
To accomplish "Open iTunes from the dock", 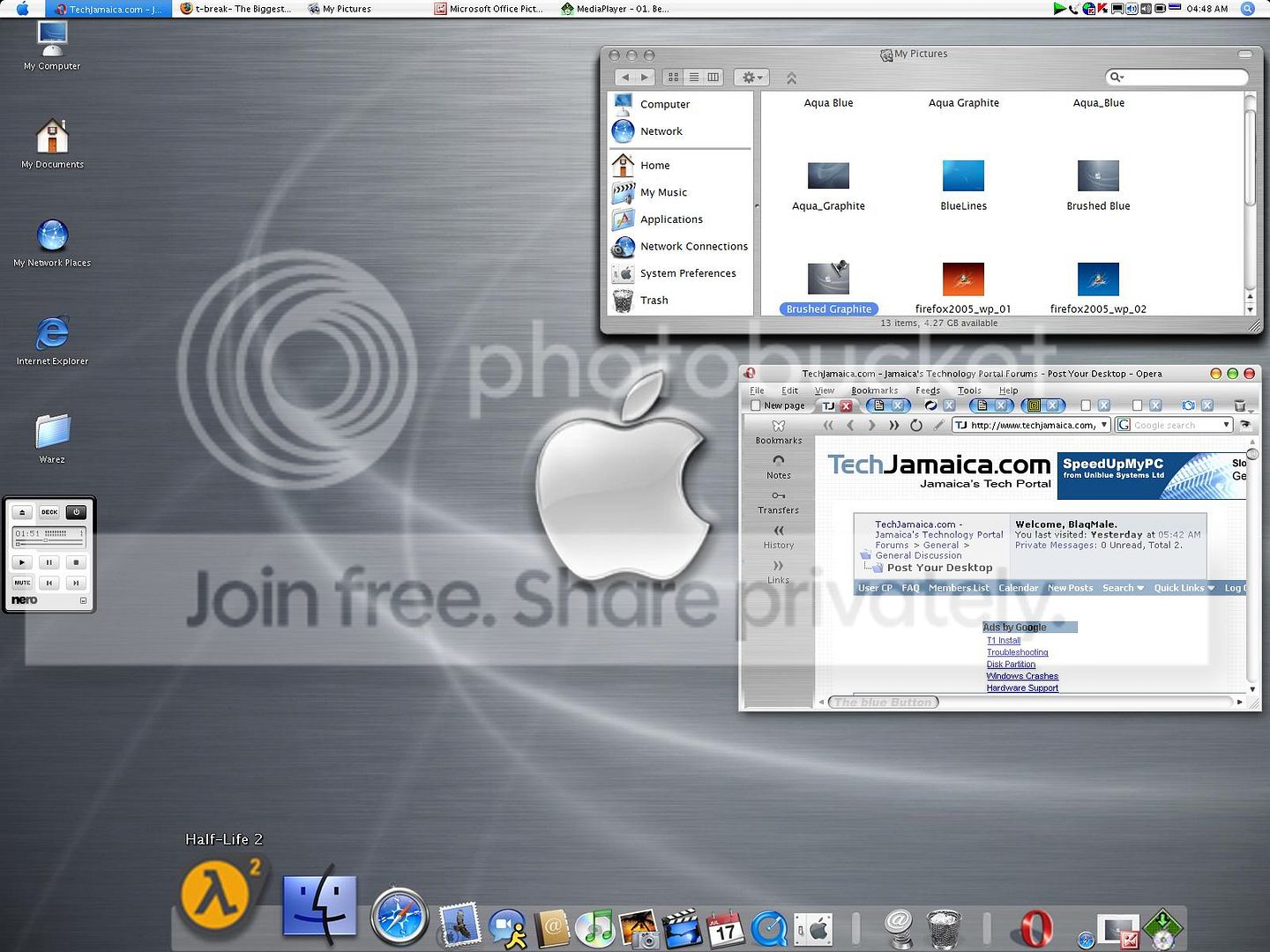I will pyautogui.click(x=595, y=928).
